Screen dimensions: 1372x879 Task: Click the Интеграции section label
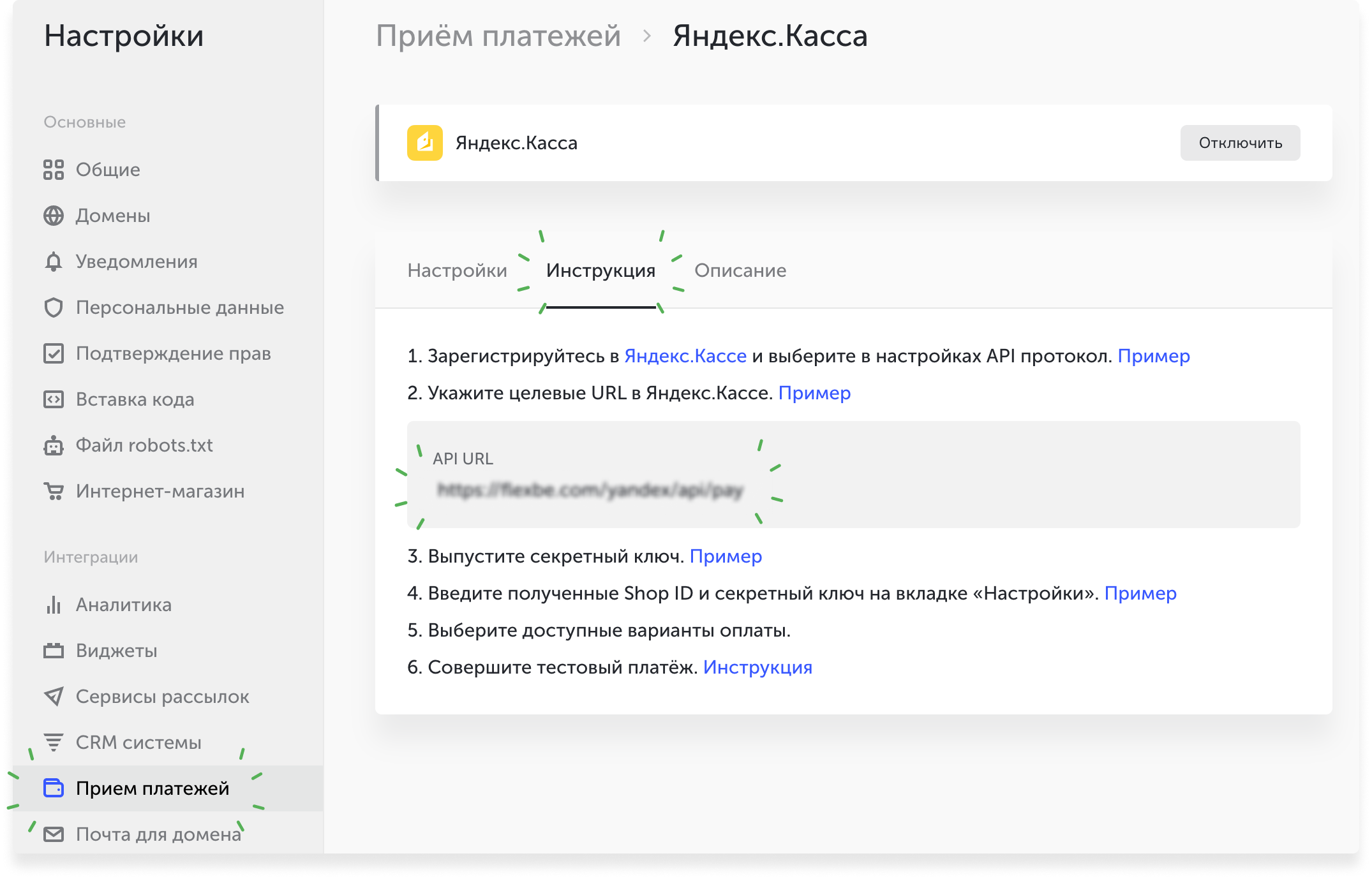point(91,558)
